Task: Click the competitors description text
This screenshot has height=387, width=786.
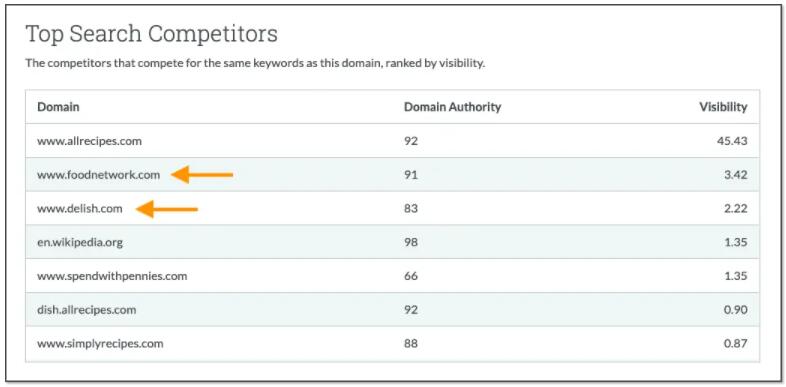Action: pyautogui.click(x=255, y=64)
